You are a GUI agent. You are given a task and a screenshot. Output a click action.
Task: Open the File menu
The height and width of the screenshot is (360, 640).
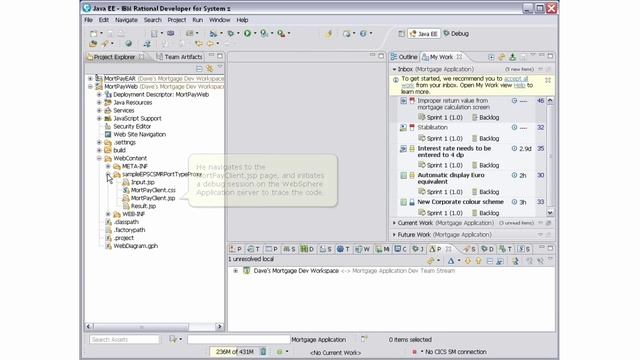[89, 20]
